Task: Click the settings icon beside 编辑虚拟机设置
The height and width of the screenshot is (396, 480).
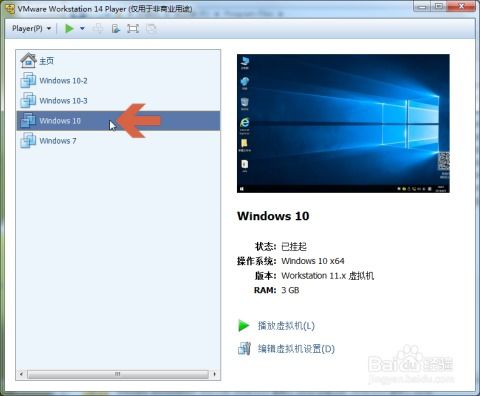Action: pos(244,349)
